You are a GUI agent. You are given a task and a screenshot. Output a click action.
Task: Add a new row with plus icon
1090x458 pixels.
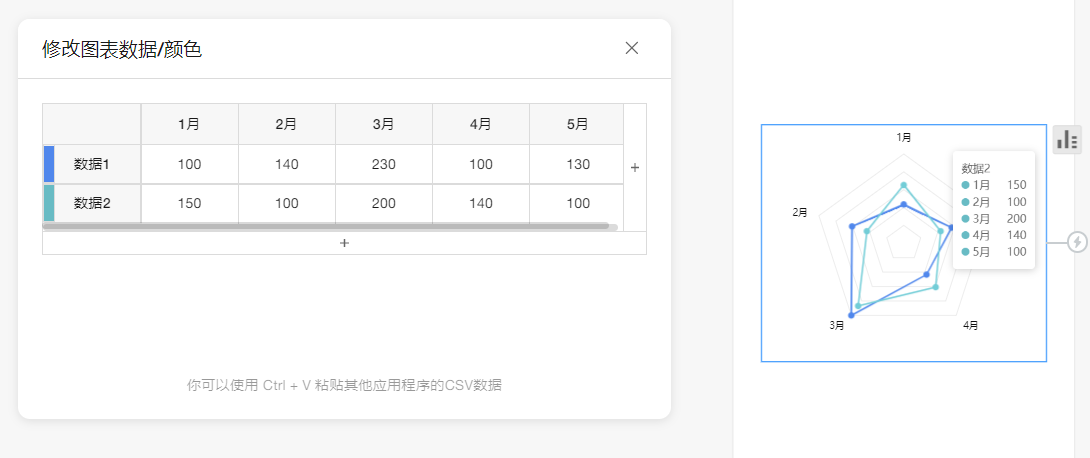(x=344, y=243)
